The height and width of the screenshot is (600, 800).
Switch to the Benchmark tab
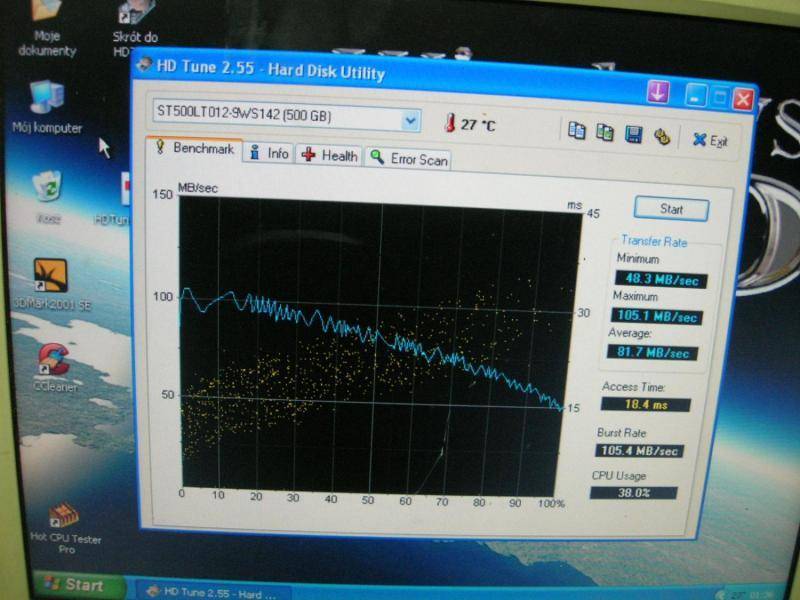(x=195, y=148)
